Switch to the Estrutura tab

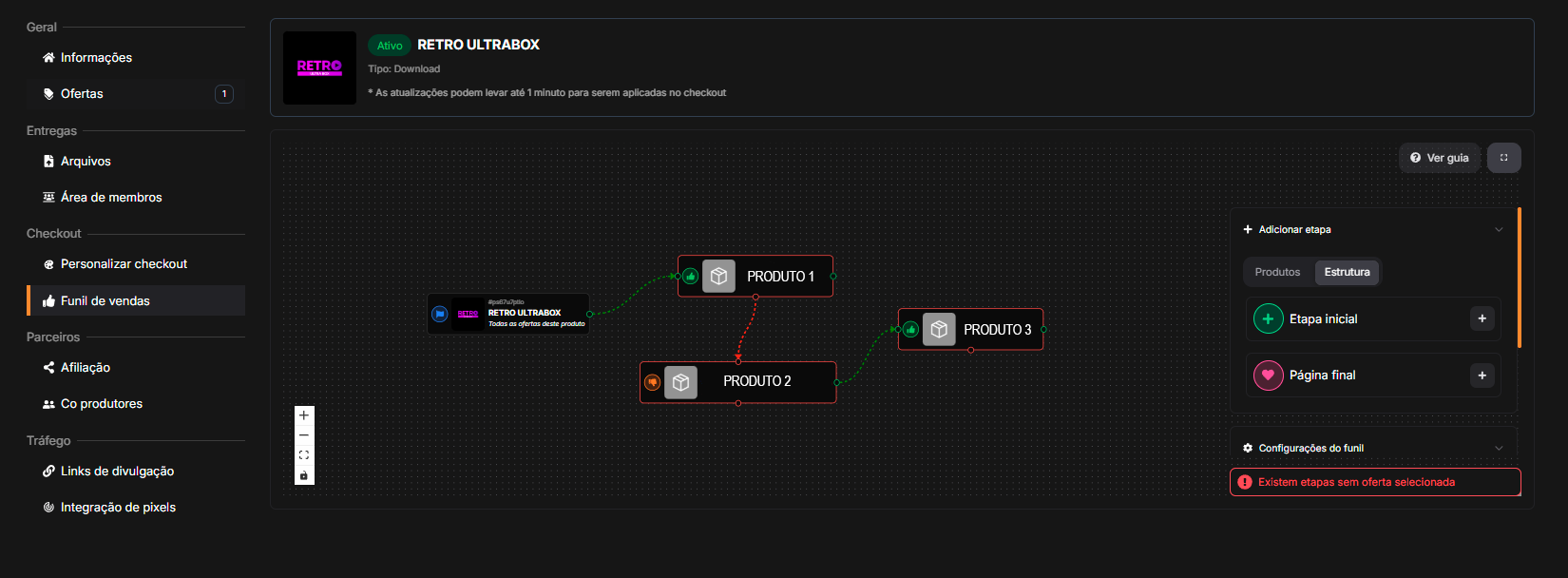pyautogui.click(x=1347, y=272)
